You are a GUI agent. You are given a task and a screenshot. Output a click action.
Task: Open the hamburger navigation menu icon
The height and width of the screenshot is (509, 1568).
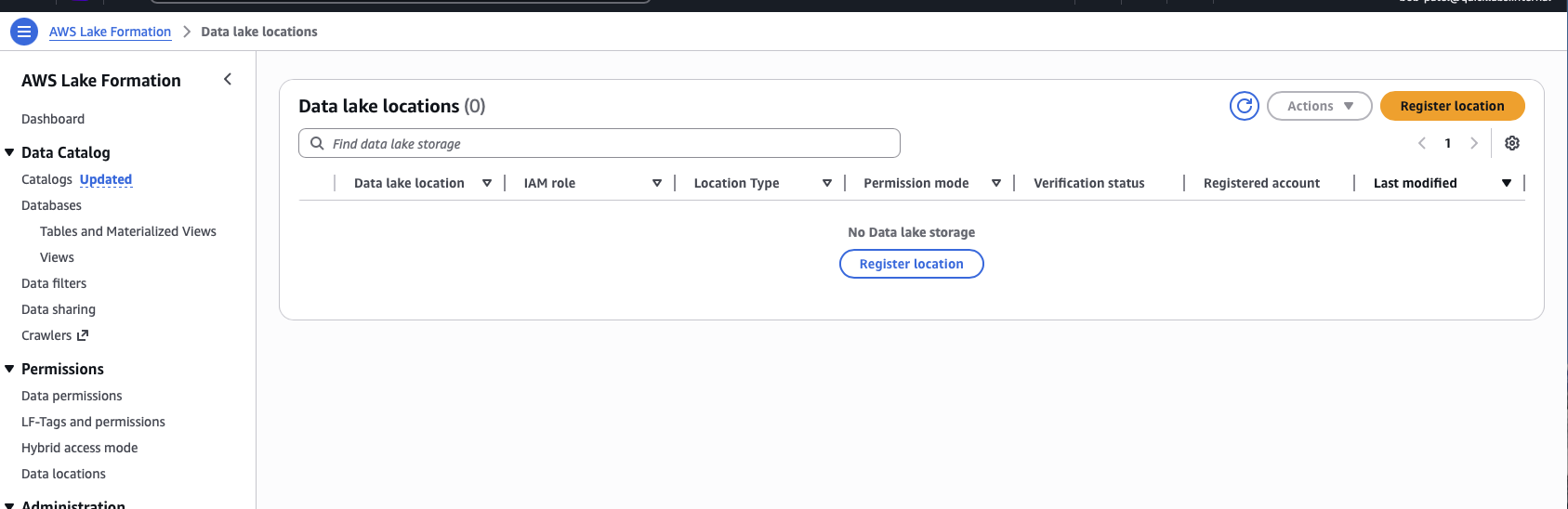pyautogui.click(x=24, y=32)
